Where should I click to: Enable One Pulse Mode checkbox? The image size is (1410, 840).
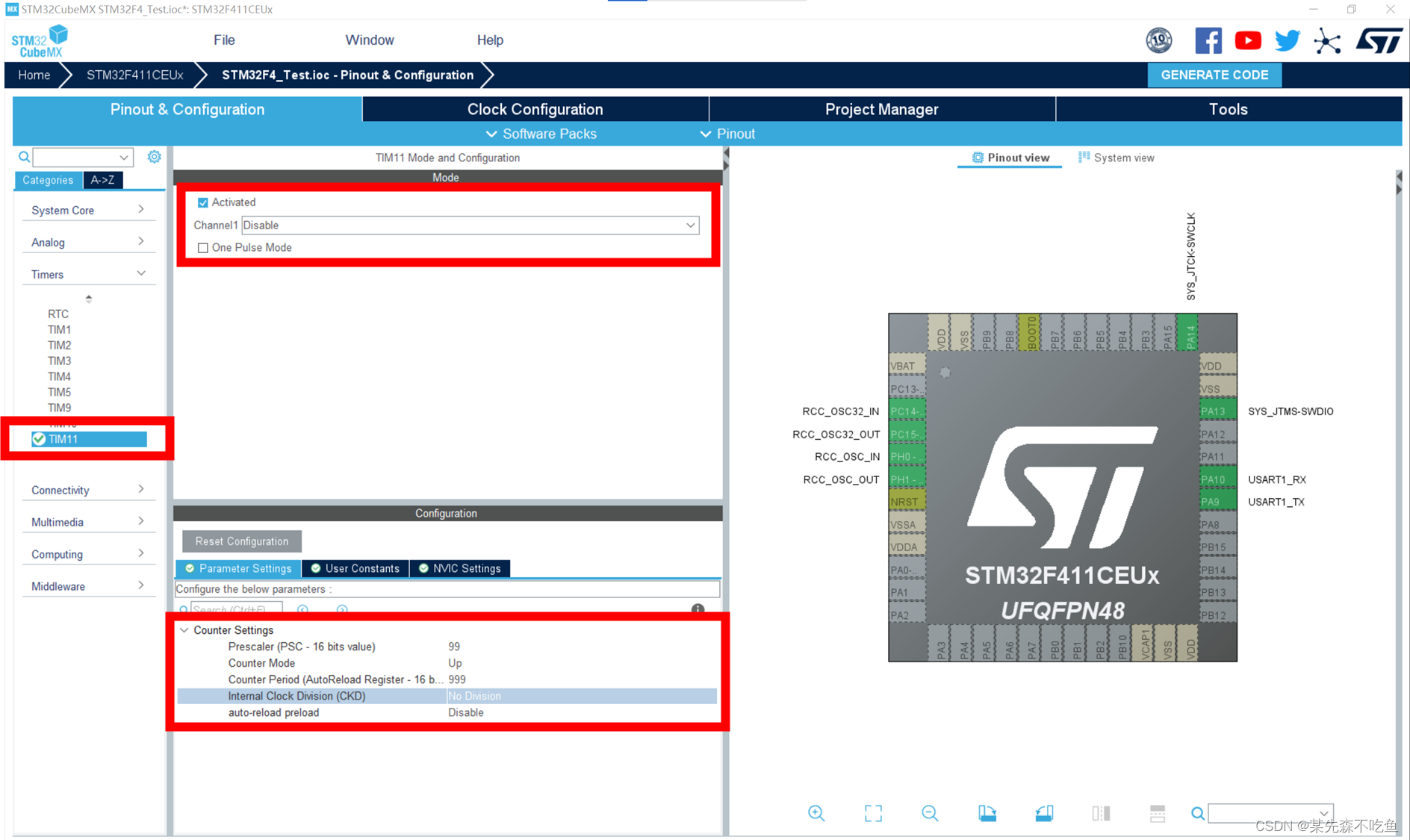(202, 247)
